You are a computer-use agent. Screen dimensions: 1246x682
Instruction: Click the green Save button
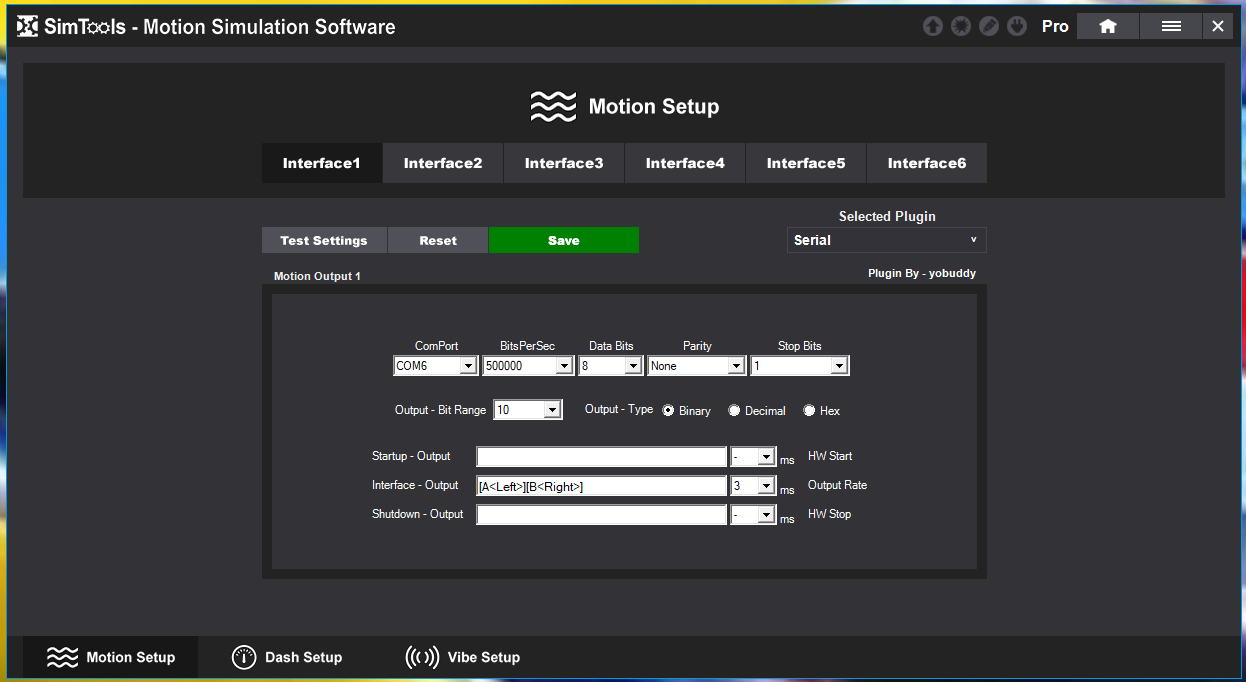[x=564, y=240]
